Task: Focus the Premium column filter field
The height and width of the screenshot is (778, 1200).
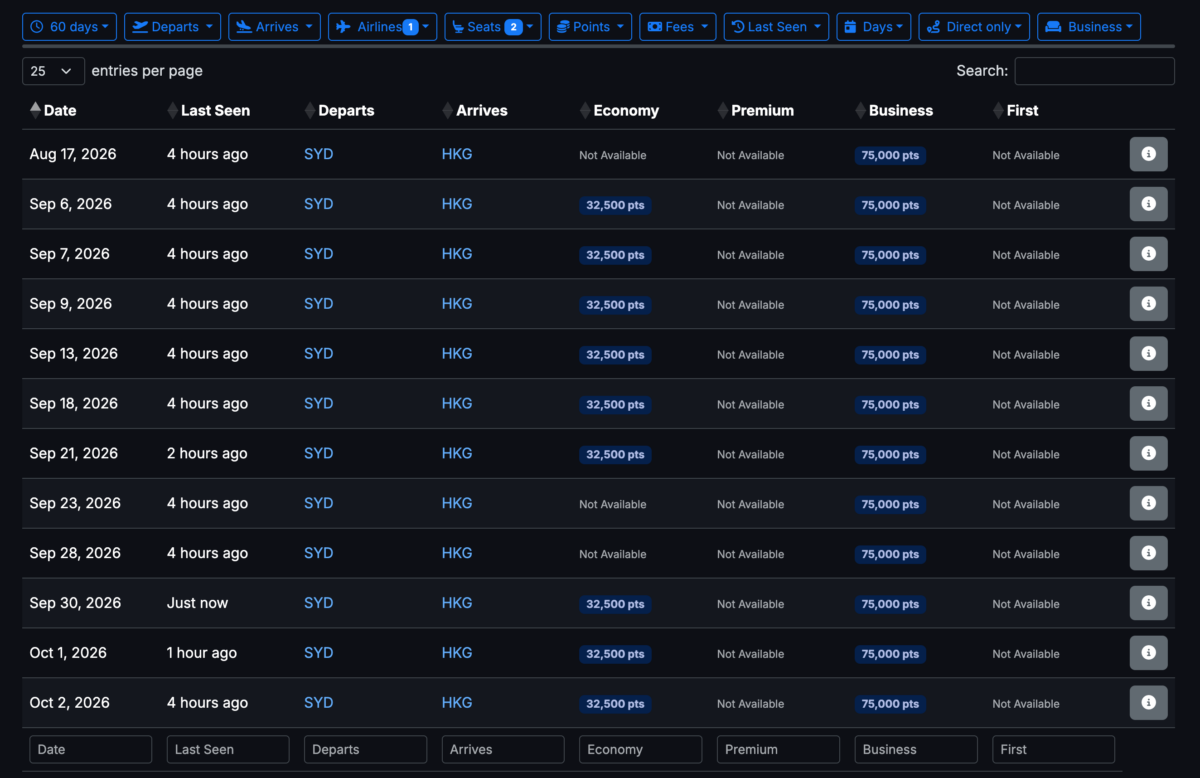Action: [x=778, y=749]
